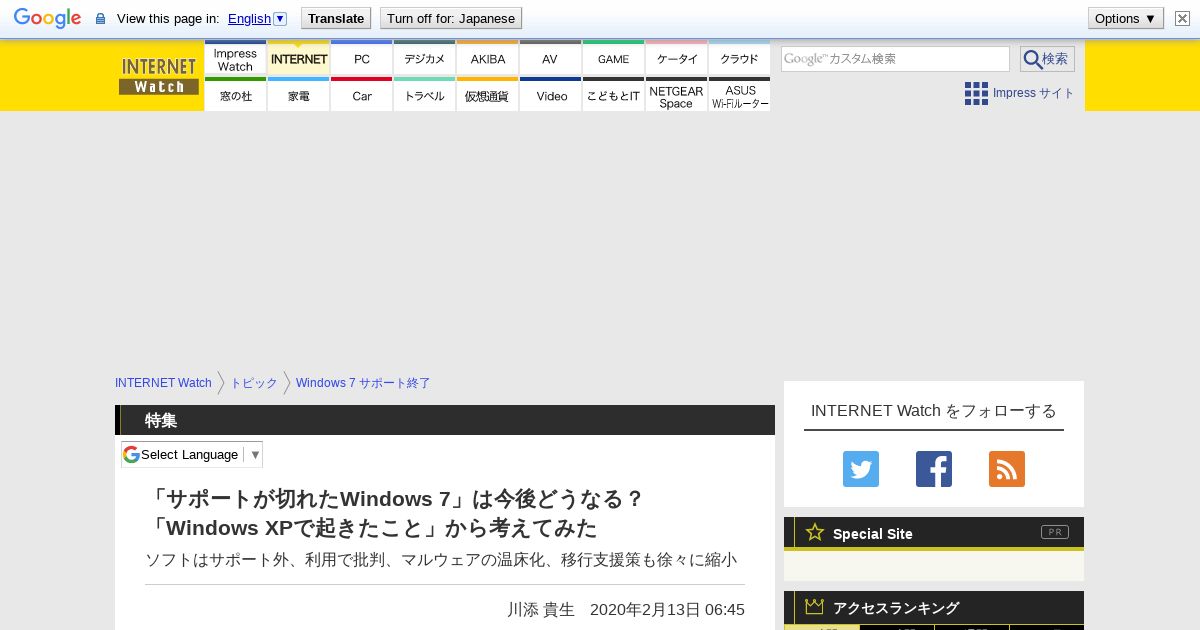This screenshot has width=1200, height=630.
Task: Click the article headline about Windows 7
Action: (x=395, y=513)
